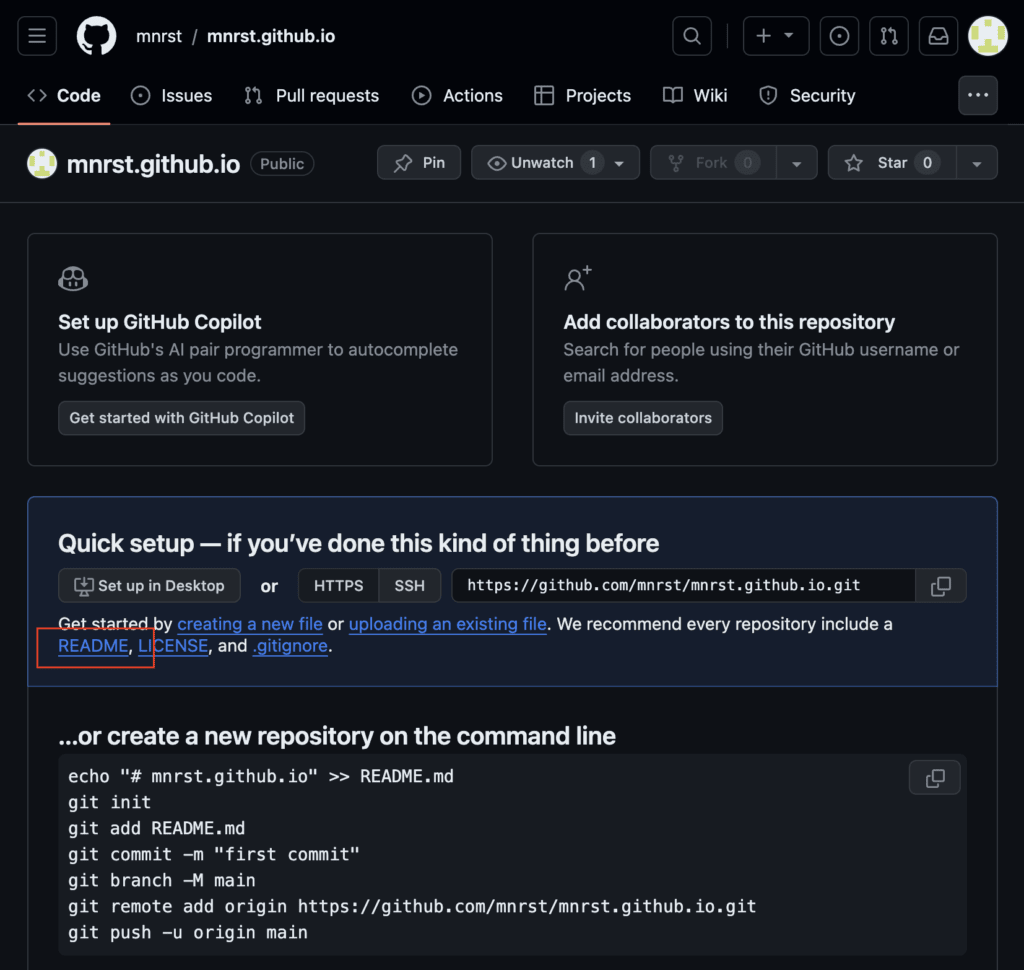The height and width of the screenshot is (970, 1024).
Task: Open the issues shortcut in header
Action: tap(839, 36)
